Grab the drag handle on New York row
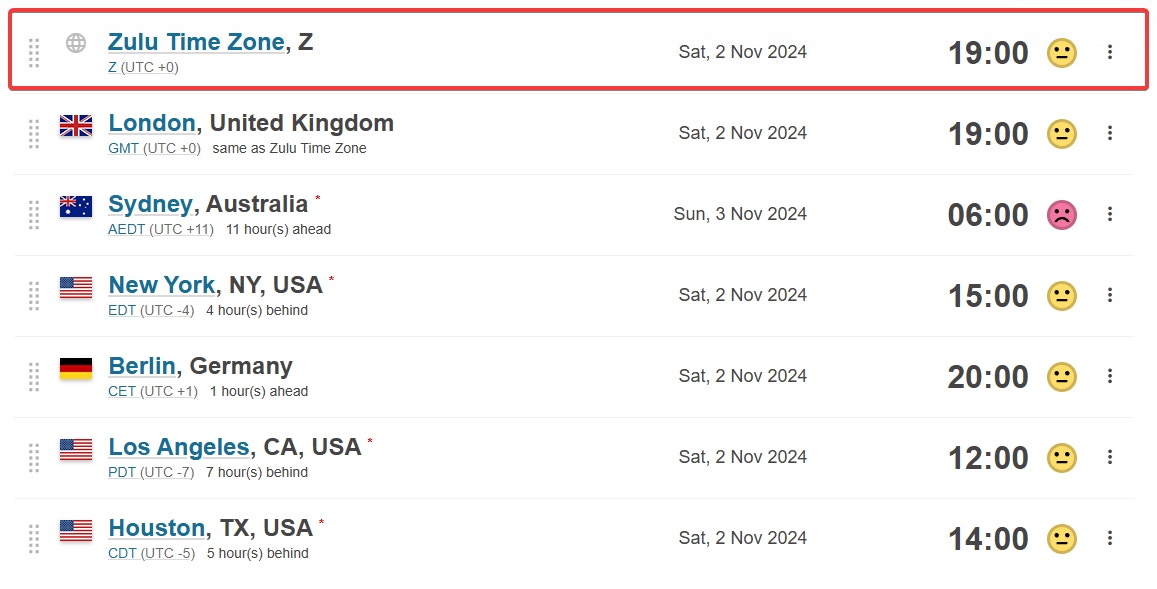Image resolution: width=1157 pixels, height=589 pixels. [34, 295]
